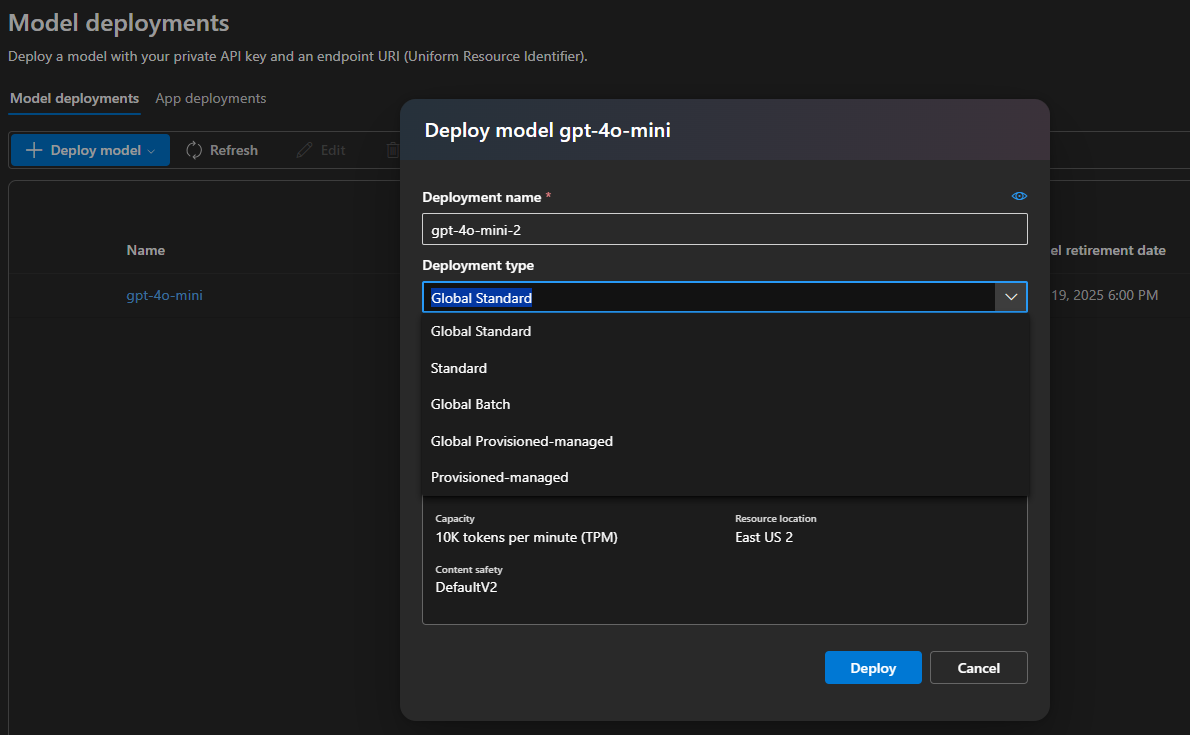This screenshot has width=1190, height=735.
Task: Switch to the Model deployments tab
Action: [74, 99]
